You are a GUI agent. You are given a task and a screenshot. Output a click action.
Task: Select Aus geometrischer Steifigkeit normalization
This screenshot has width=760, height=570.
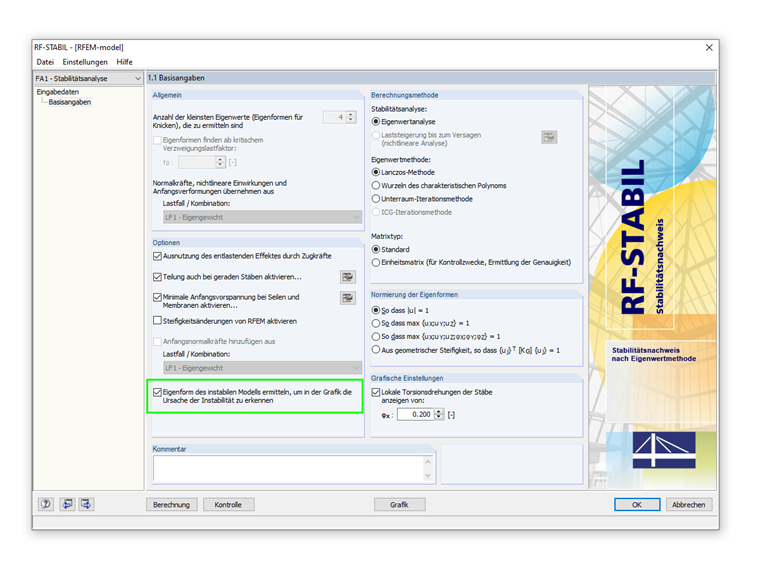click(376, 349)
